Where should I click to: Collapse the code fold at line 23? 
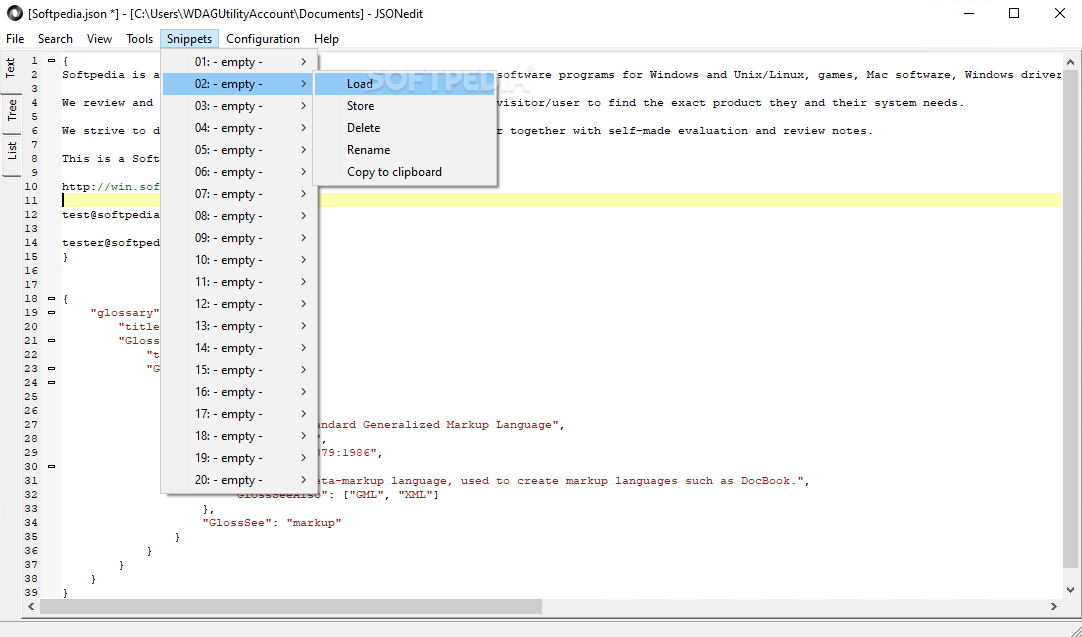coord(52,369)
